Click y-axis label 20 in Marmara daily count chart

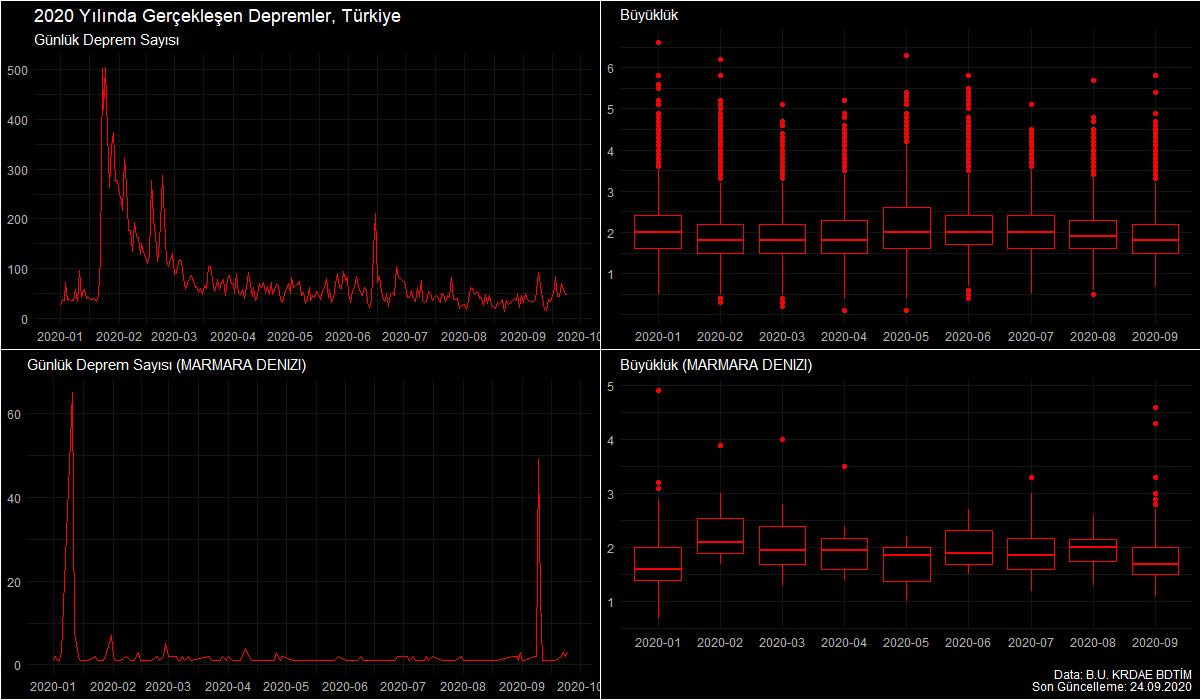14,582
